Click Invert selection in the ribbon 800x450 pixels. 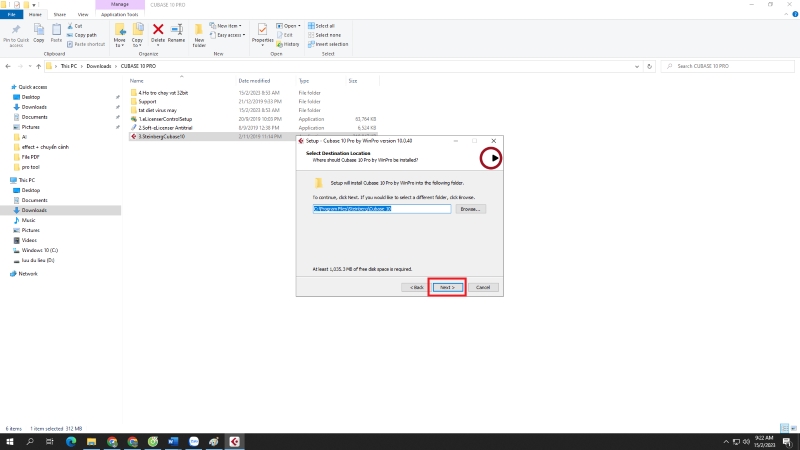tap(328, 44)
